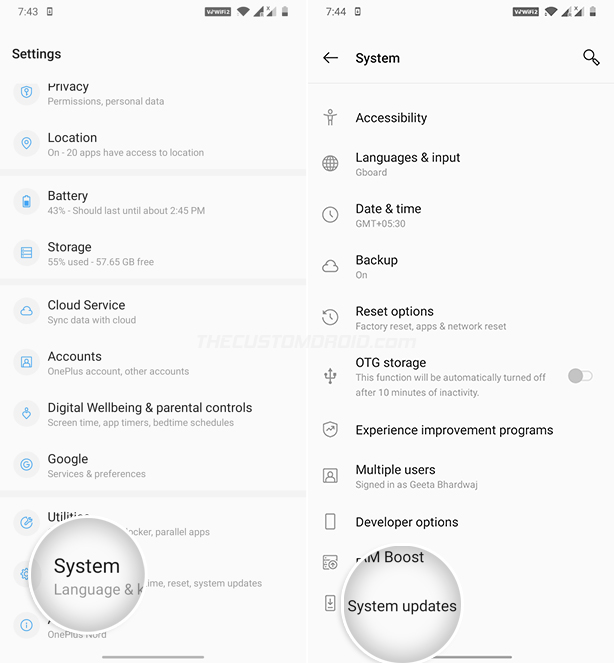Toggle the OTG storage switch
The height and width of the screenshot is (663, 614).
(580, 375)
